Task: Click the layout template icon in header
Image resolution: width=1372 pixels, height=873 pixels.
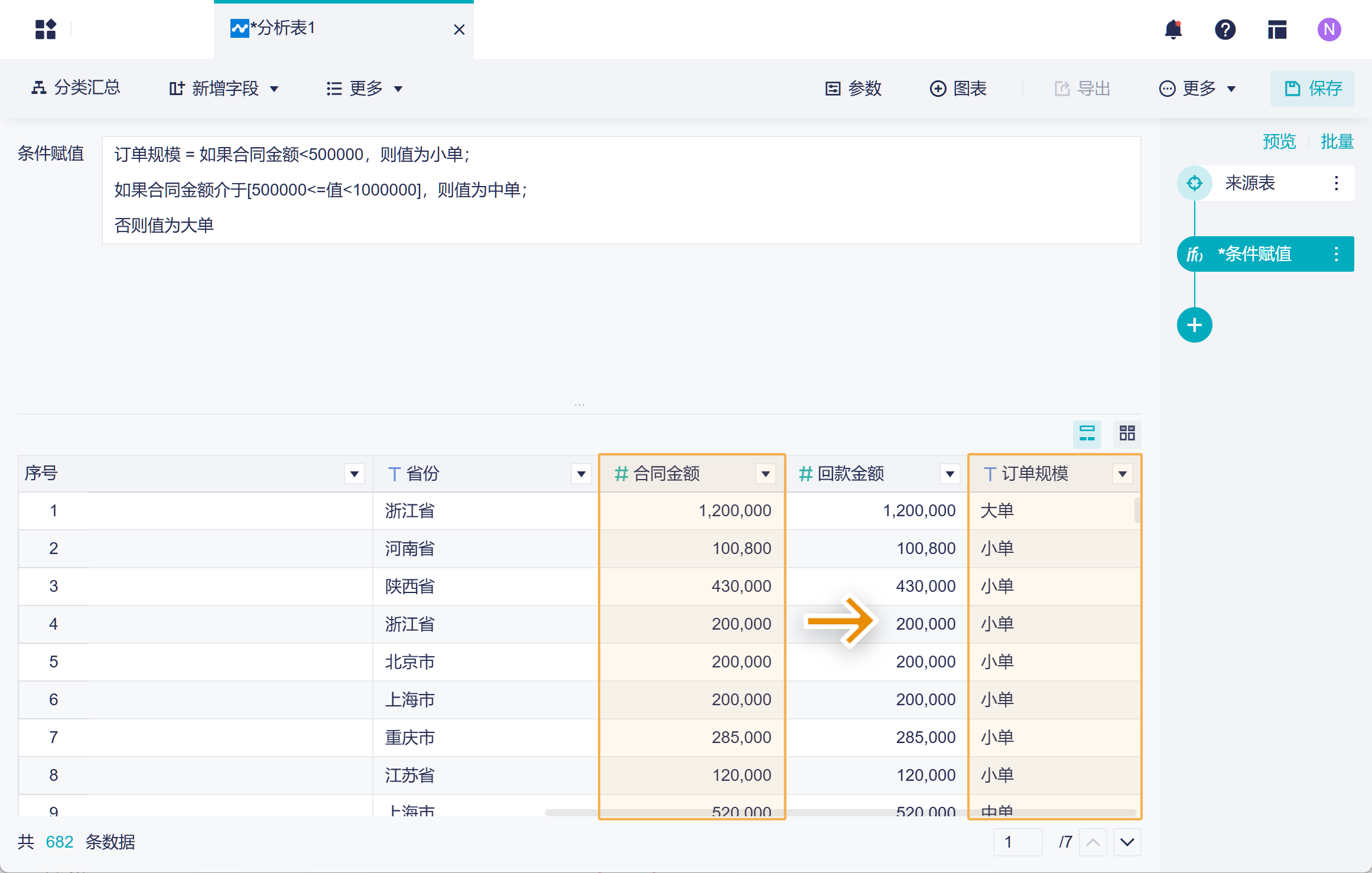Action: click(1277, 30)
